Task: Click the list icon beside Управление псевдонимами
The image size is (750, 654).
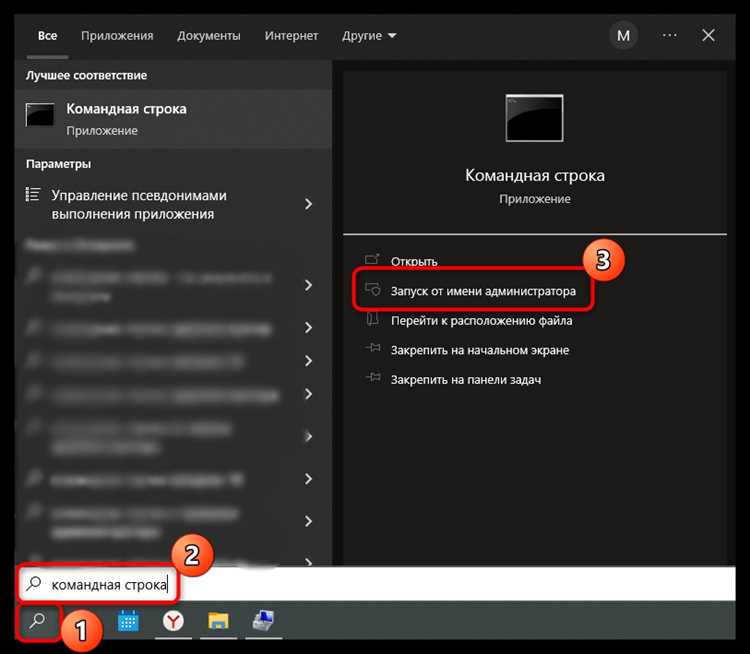Action: tap(33, 195)
